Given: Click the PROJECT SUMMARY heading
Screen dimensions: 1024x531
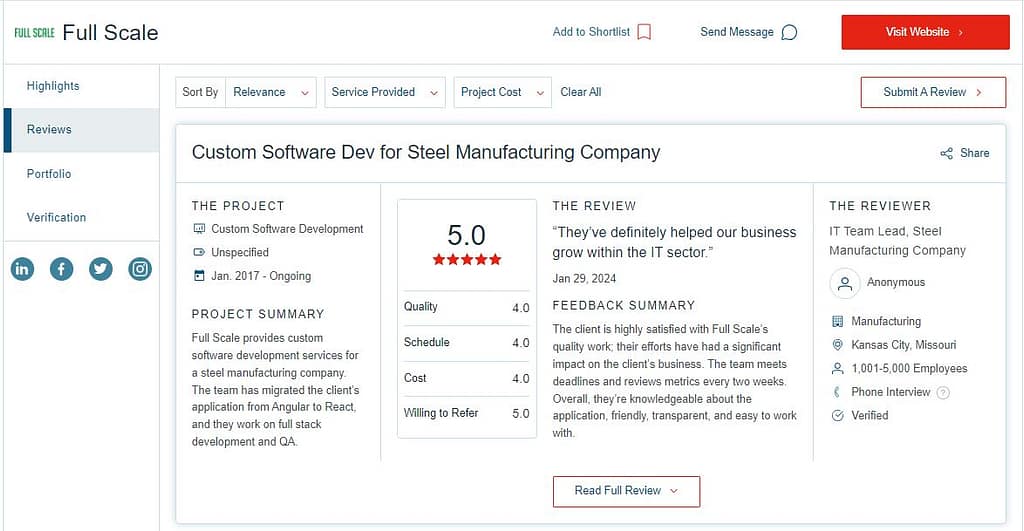Looking at the screenshot, I should (258, 314).
